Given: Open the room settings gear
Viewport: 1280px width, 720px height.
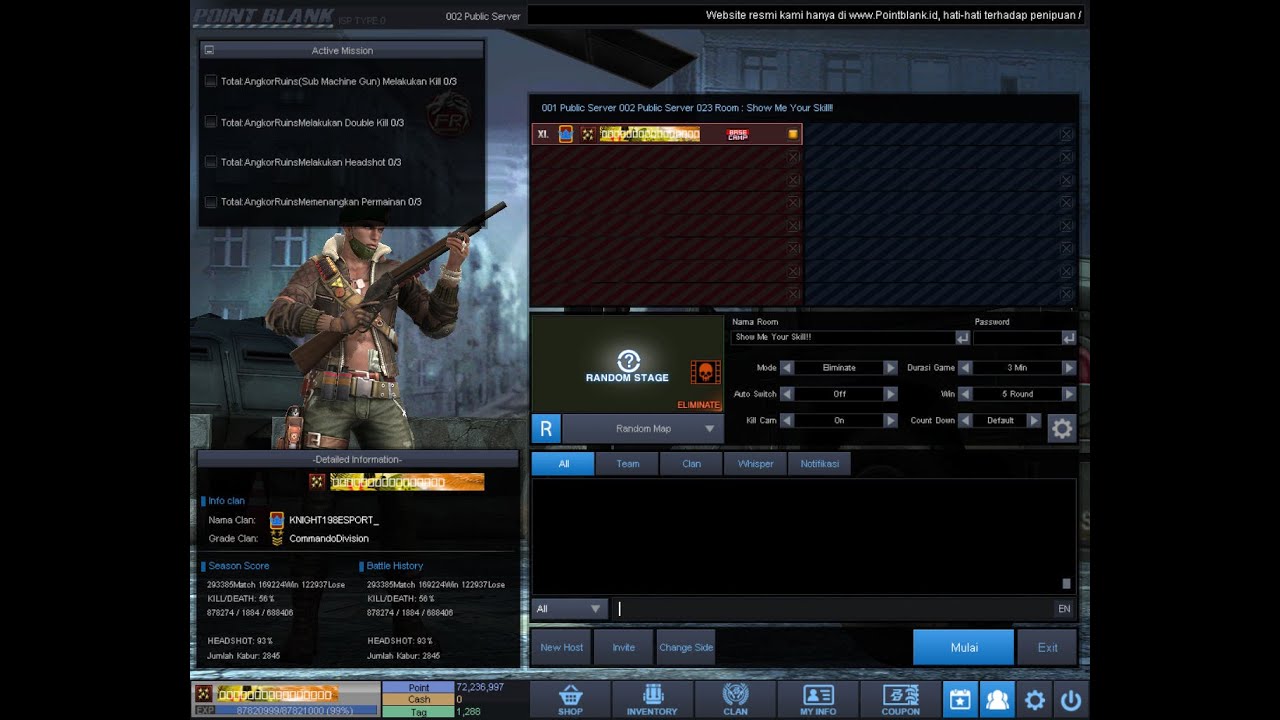Looking at the screenshot, I should [1062, 429].
